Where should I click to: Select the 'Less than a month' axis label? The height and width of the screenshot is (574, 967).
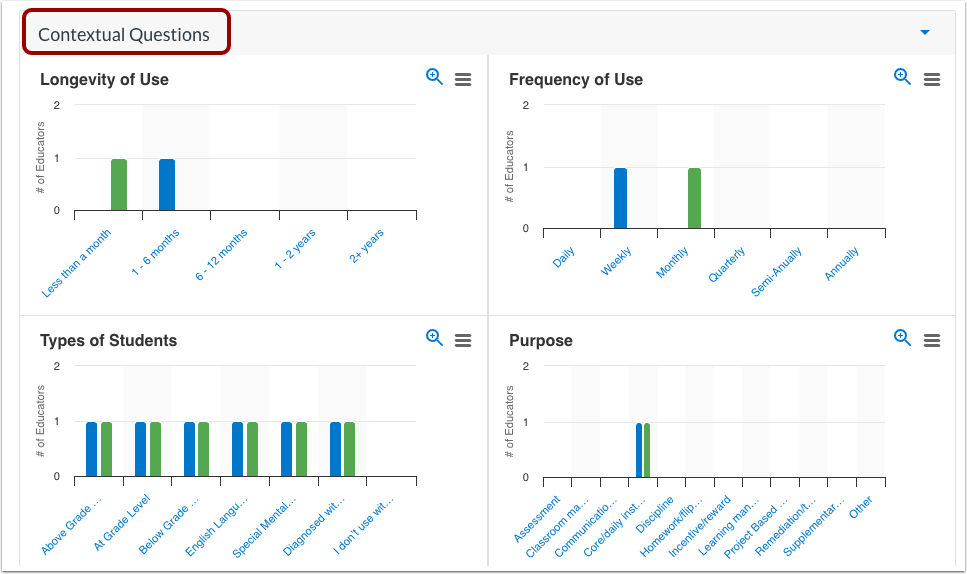(76, 263)
